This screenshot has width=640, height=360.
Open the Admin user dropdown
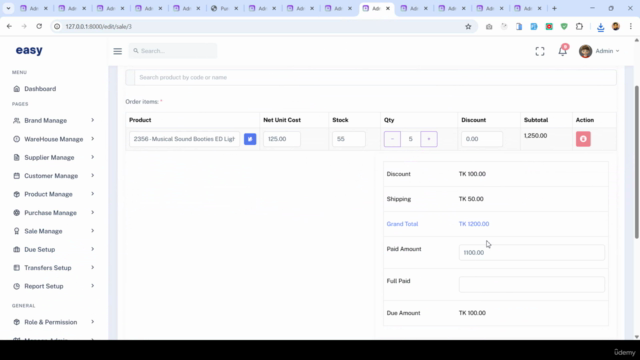tap(599, 51)
